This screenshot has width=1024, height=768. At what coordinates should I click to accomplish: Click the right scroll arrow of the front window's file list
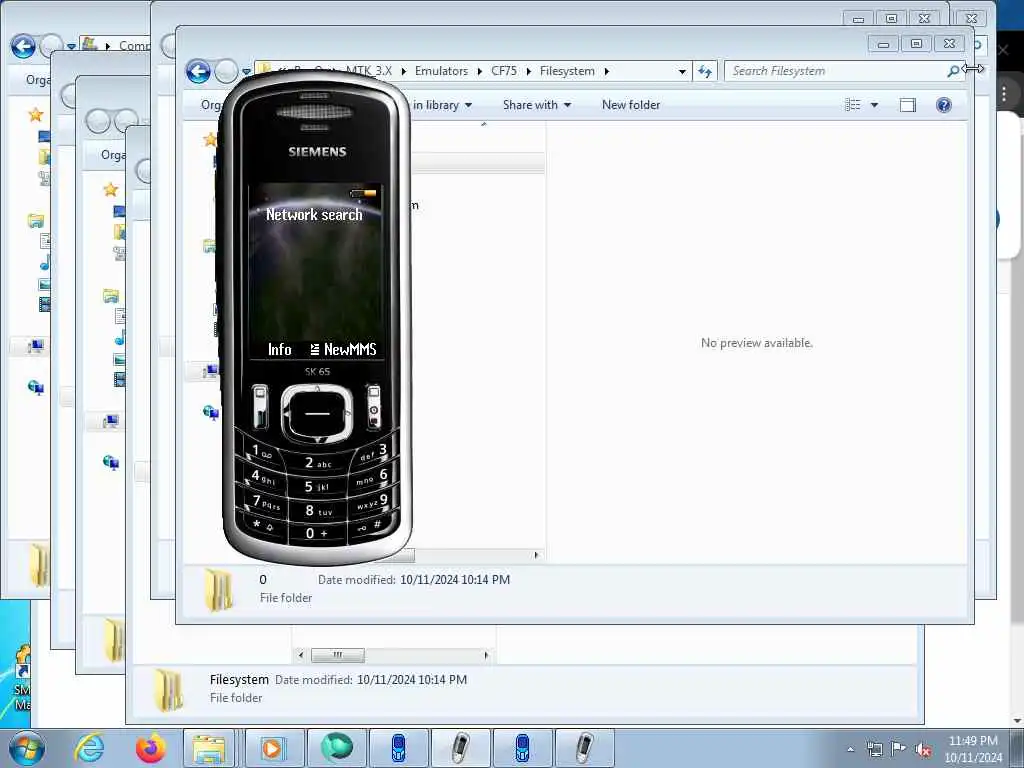tap(536, 555)
